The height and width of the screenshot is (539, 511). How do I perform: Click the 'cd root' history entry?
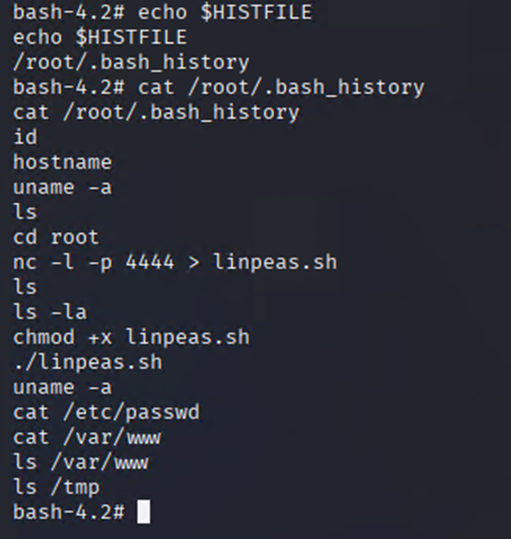pos(56,237)
